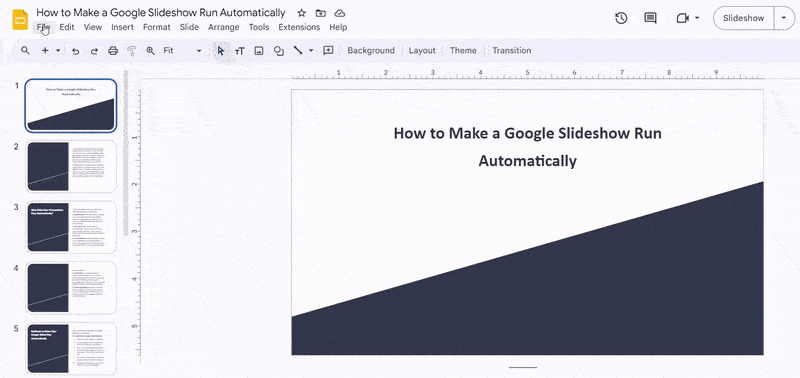Start the Slideshow

click(x=743, y=18)
